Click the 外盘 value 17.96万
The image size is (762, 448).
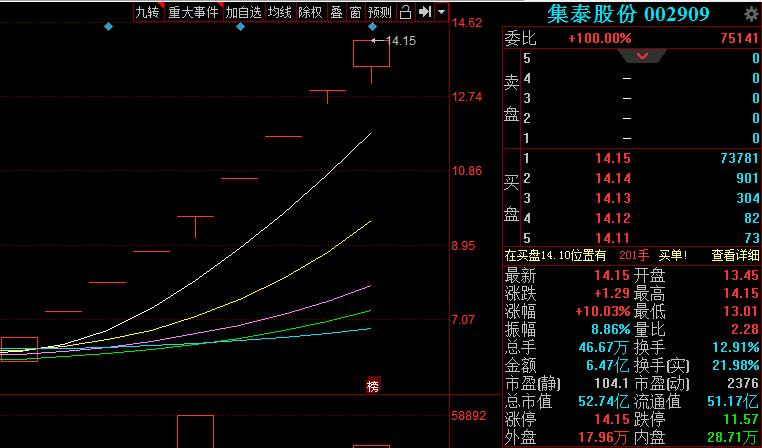point(604,438)
